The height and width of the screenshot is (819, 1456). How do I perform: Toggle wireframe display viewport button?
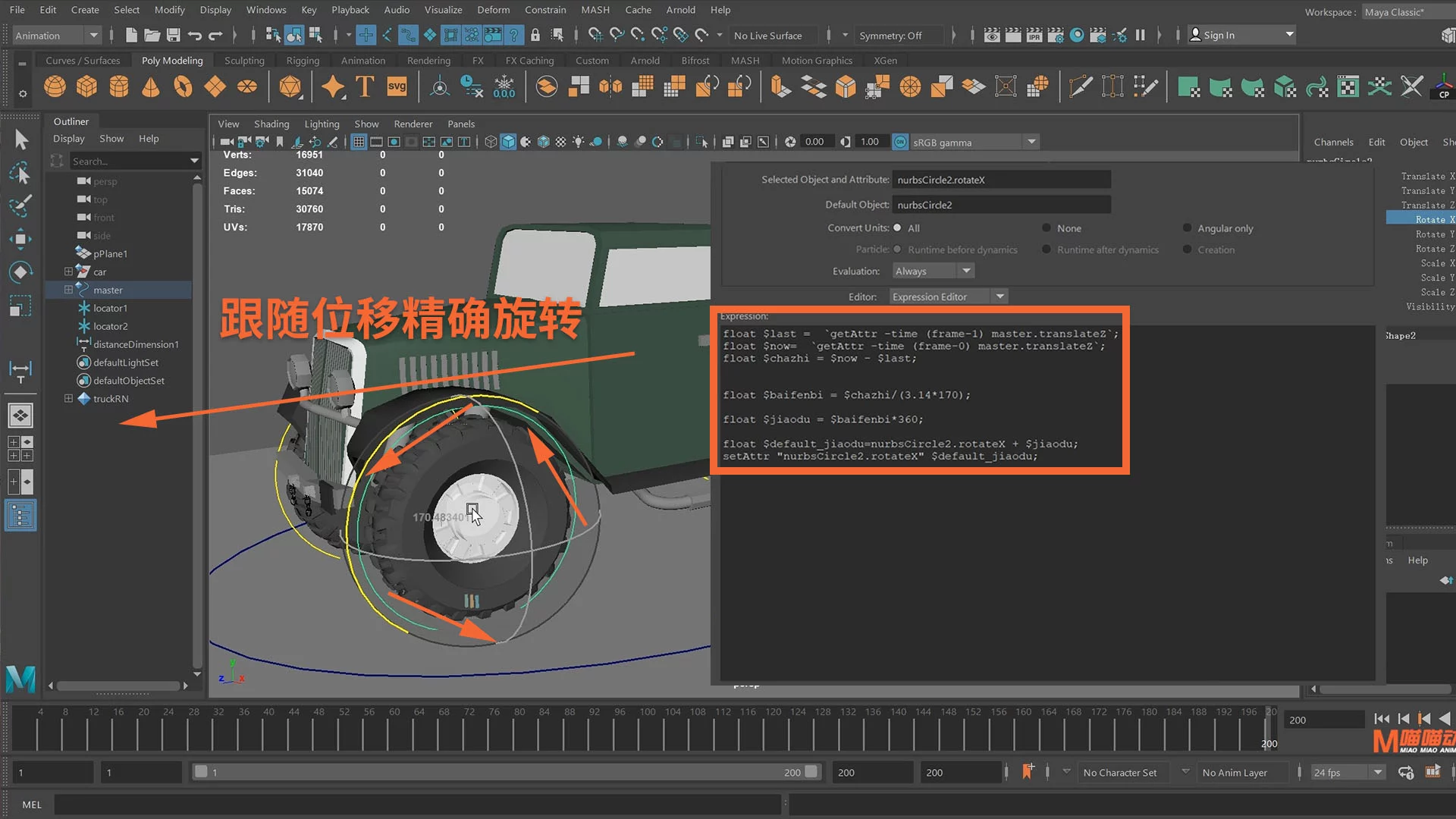pos(491,142)
